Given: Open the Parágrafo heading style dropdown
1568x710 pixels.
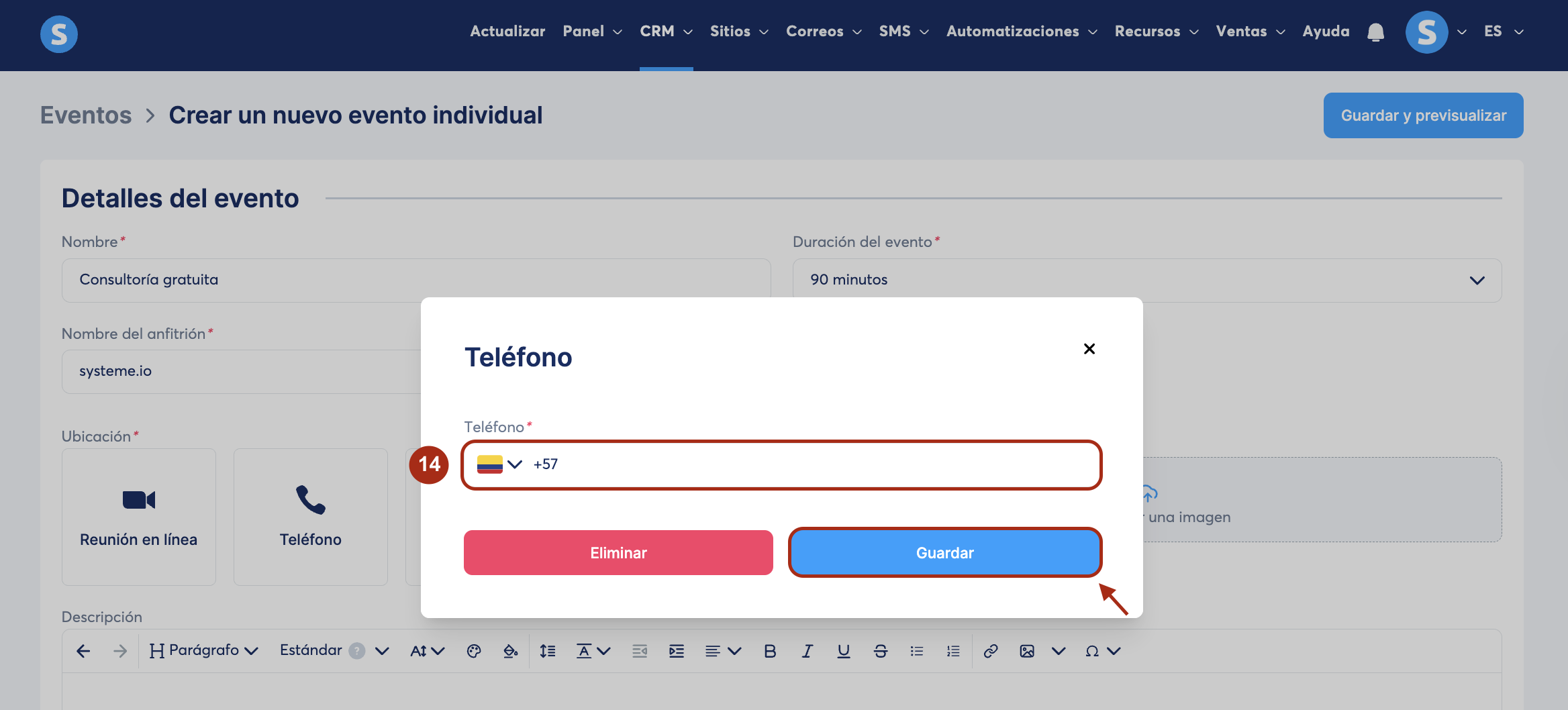Looking at the screenshot, I should click(x=204, y=651).
